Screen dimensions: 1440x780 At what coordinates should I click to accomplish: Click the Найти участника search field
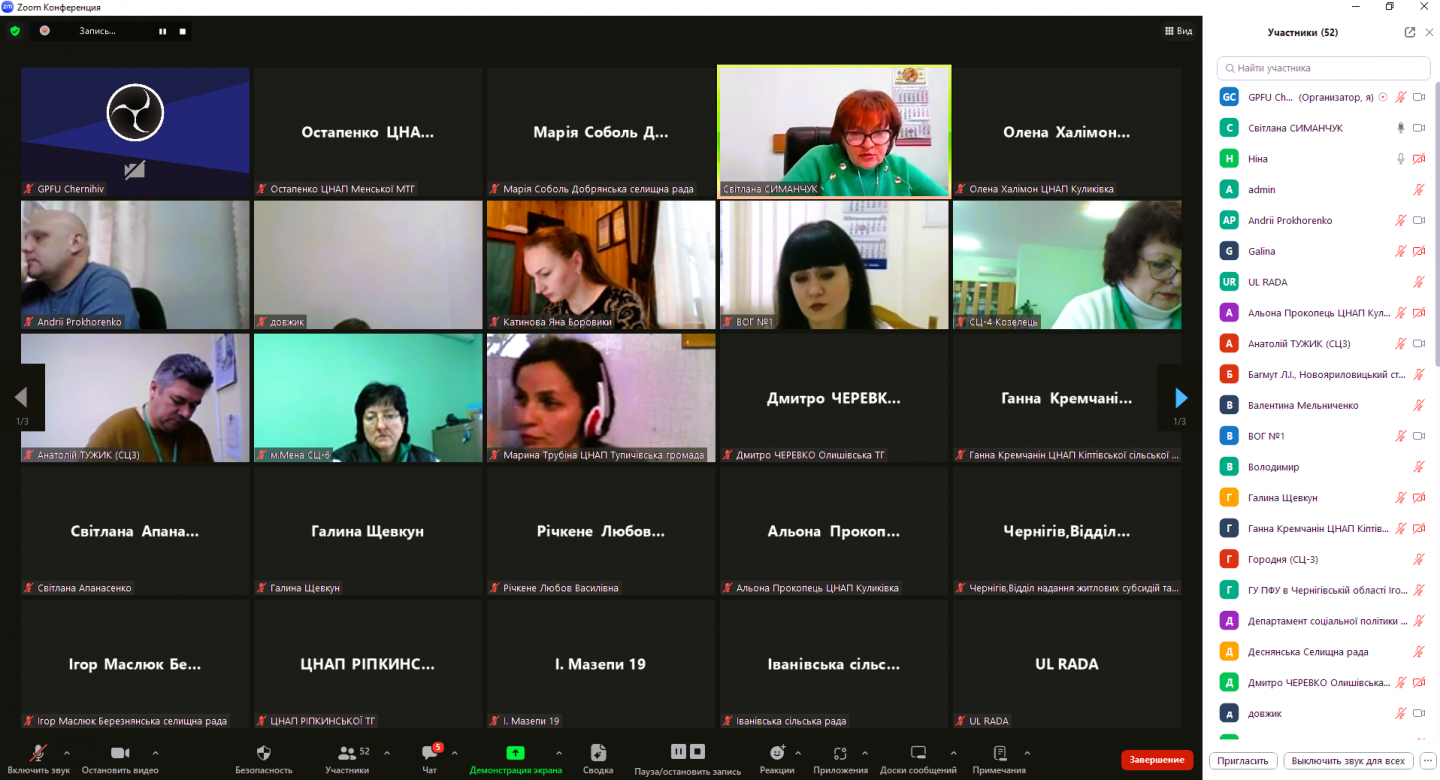click(1324, 68)
